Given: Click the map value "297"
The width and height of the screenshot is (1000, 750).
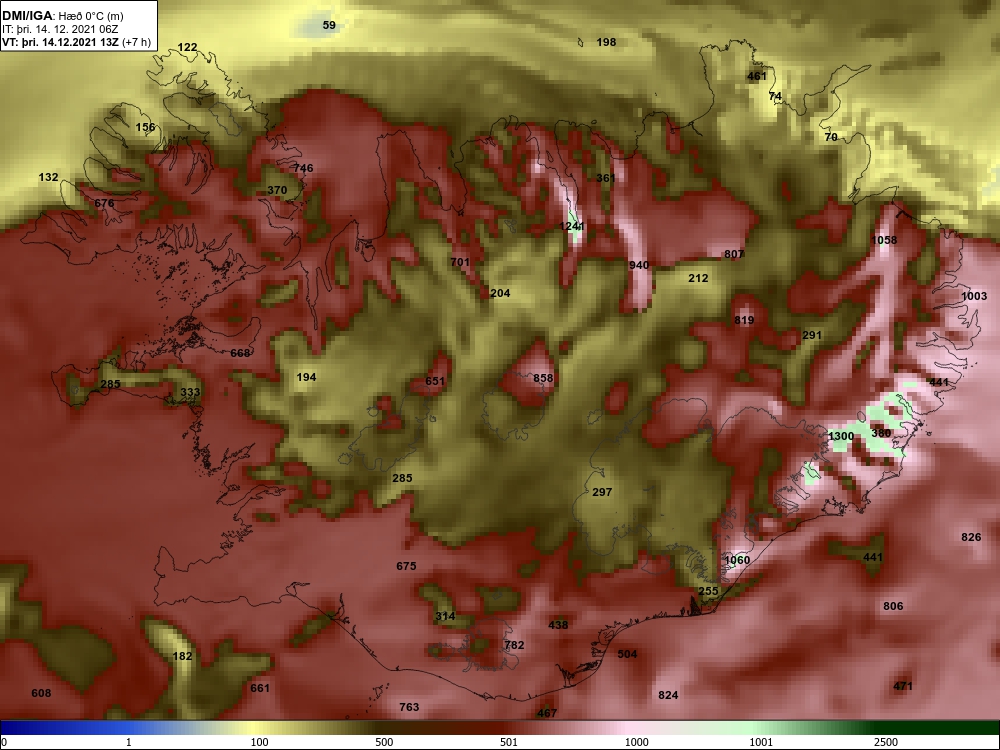Looking at the screenshot, I should pyautogui.click(x=602, y=492).
